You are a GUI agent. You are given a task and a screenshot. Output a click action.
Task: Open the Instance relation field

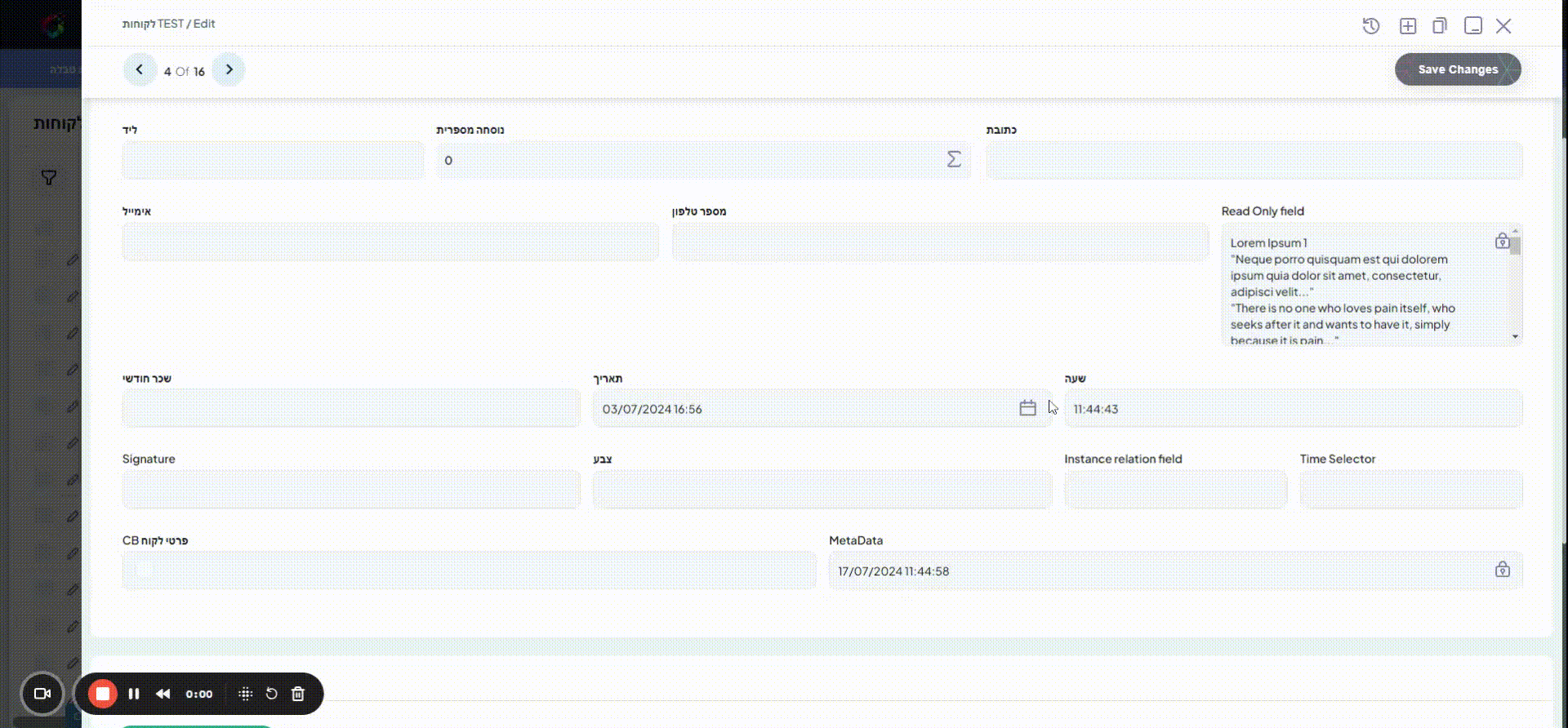click(1175, 490)
